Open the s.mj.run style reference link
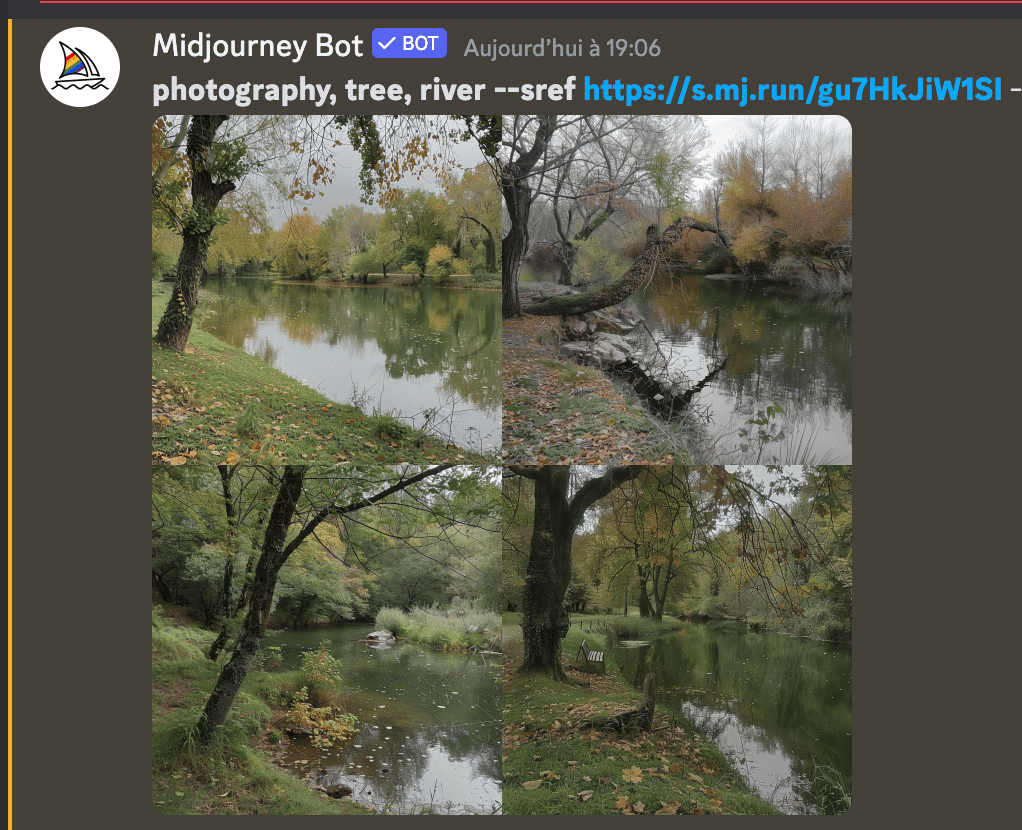Screen dimensions: 1022x830 click(792, 90)
